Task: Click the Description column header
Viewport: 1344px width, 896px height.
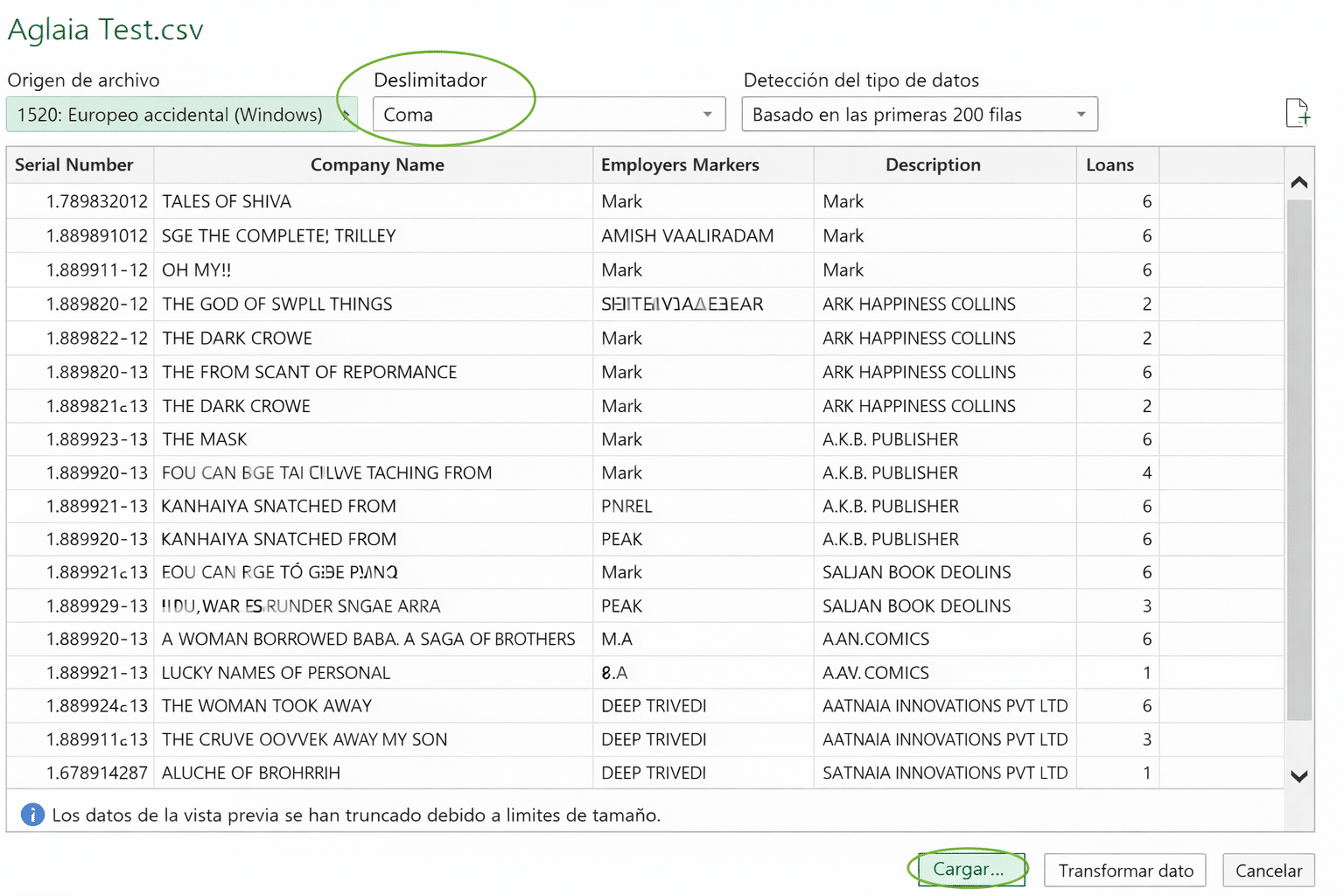Action: (x=933, y=164)
